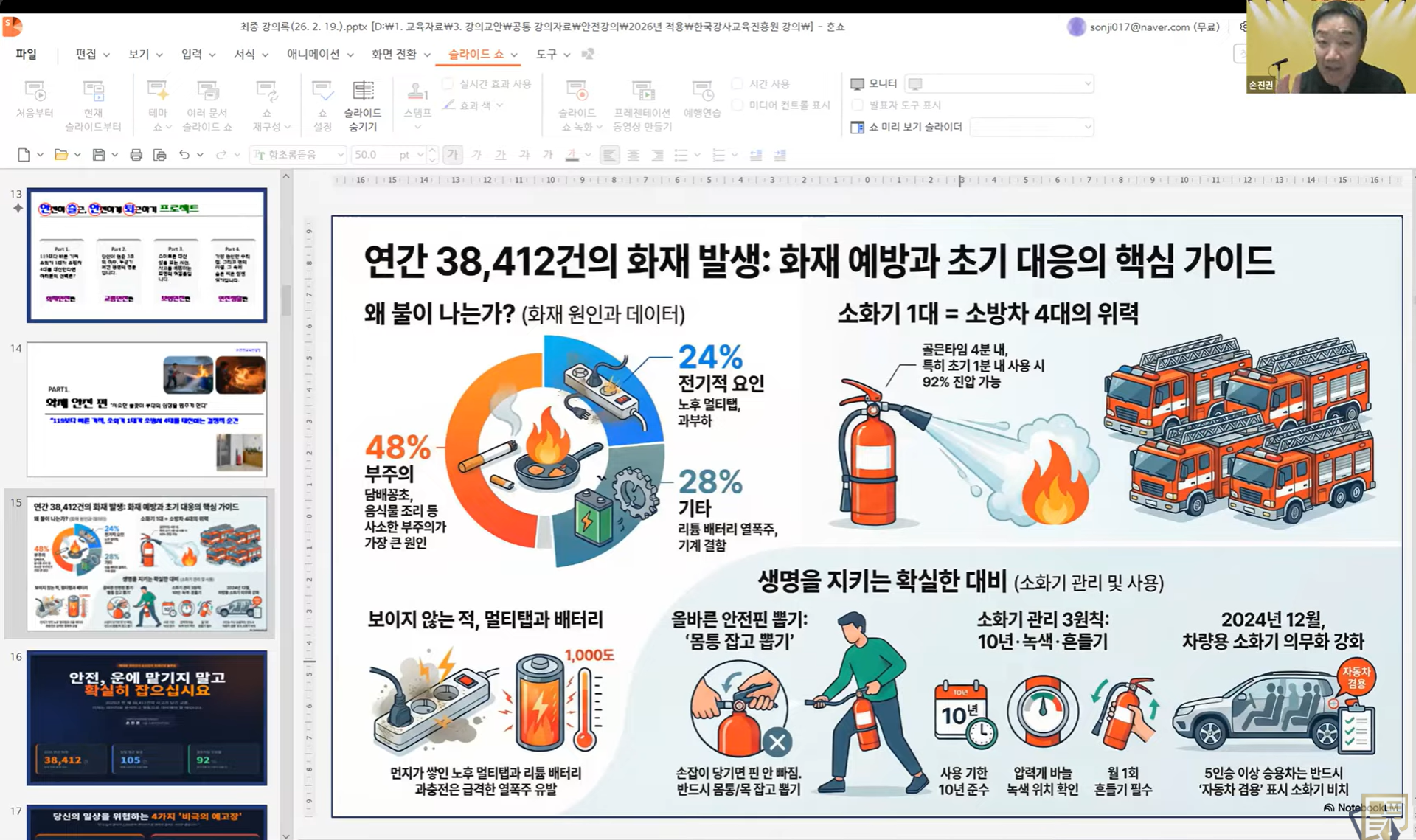Open the 여러 문서 슬라이드 쇼 tool
1416x840 pixels.
(207, 105)
